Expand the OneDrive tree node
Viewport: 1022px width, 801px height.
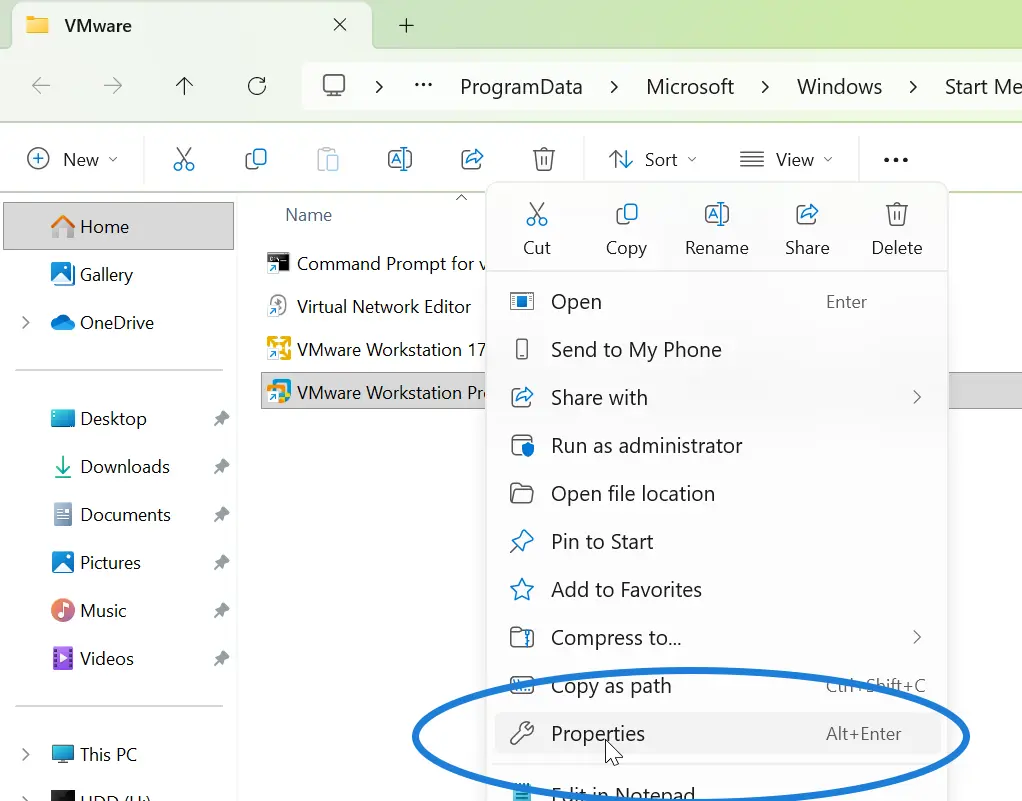pyautogui.click(x=26, y=323)
